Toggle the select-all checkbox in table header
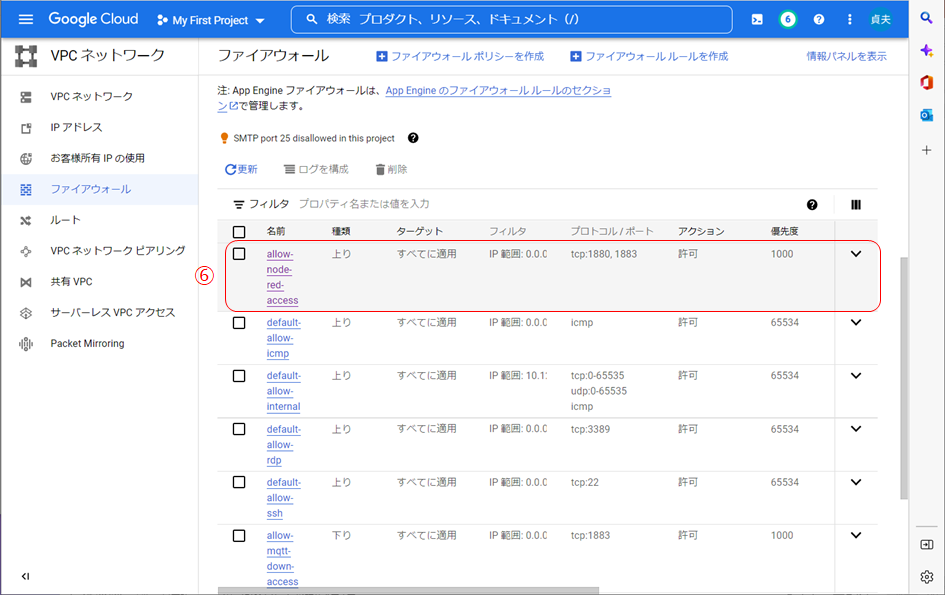945x595 pixels. pos(239,232)
